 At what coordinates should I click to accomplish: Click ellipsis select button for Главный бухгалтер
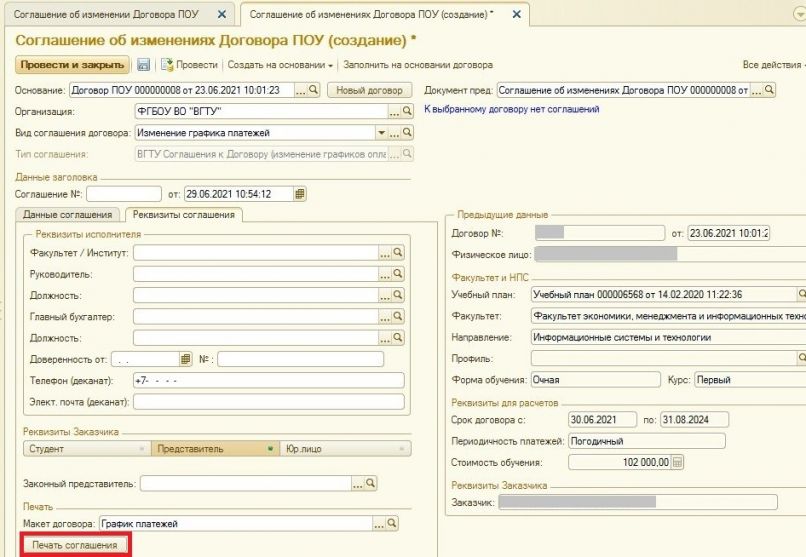pyautogui.click(x=385, y=317)
